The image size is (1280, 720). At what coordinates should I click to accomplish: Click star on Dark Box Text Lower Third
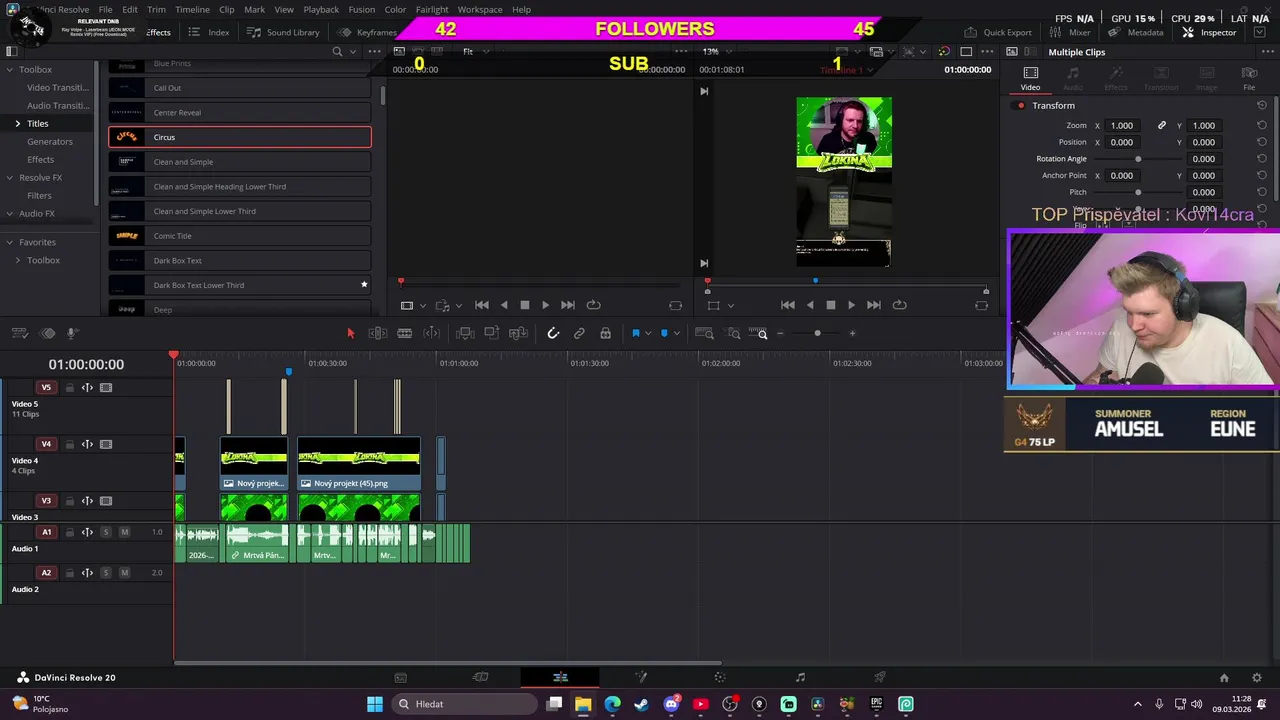[364, 285]
